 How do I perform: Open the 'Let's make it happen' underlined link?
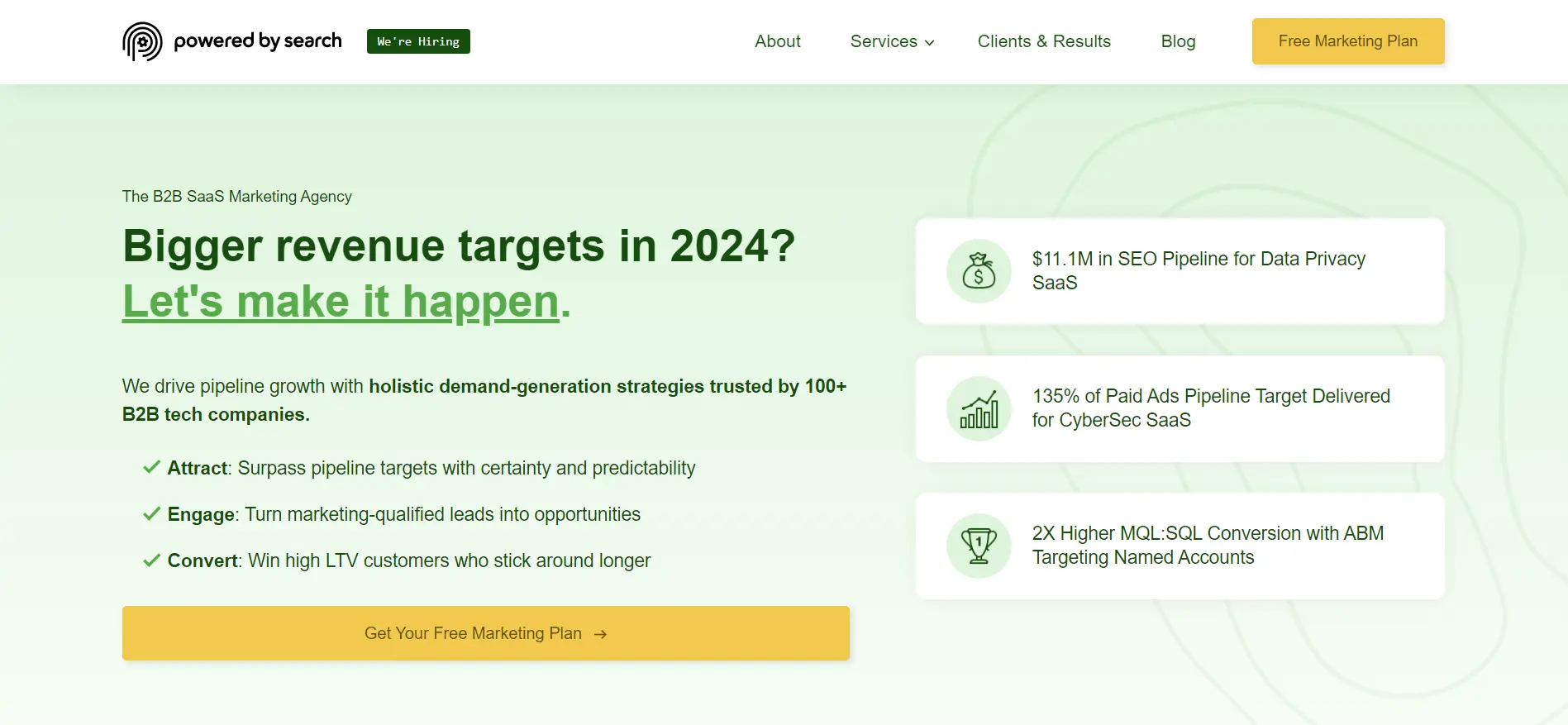click(x=341, y=302)
